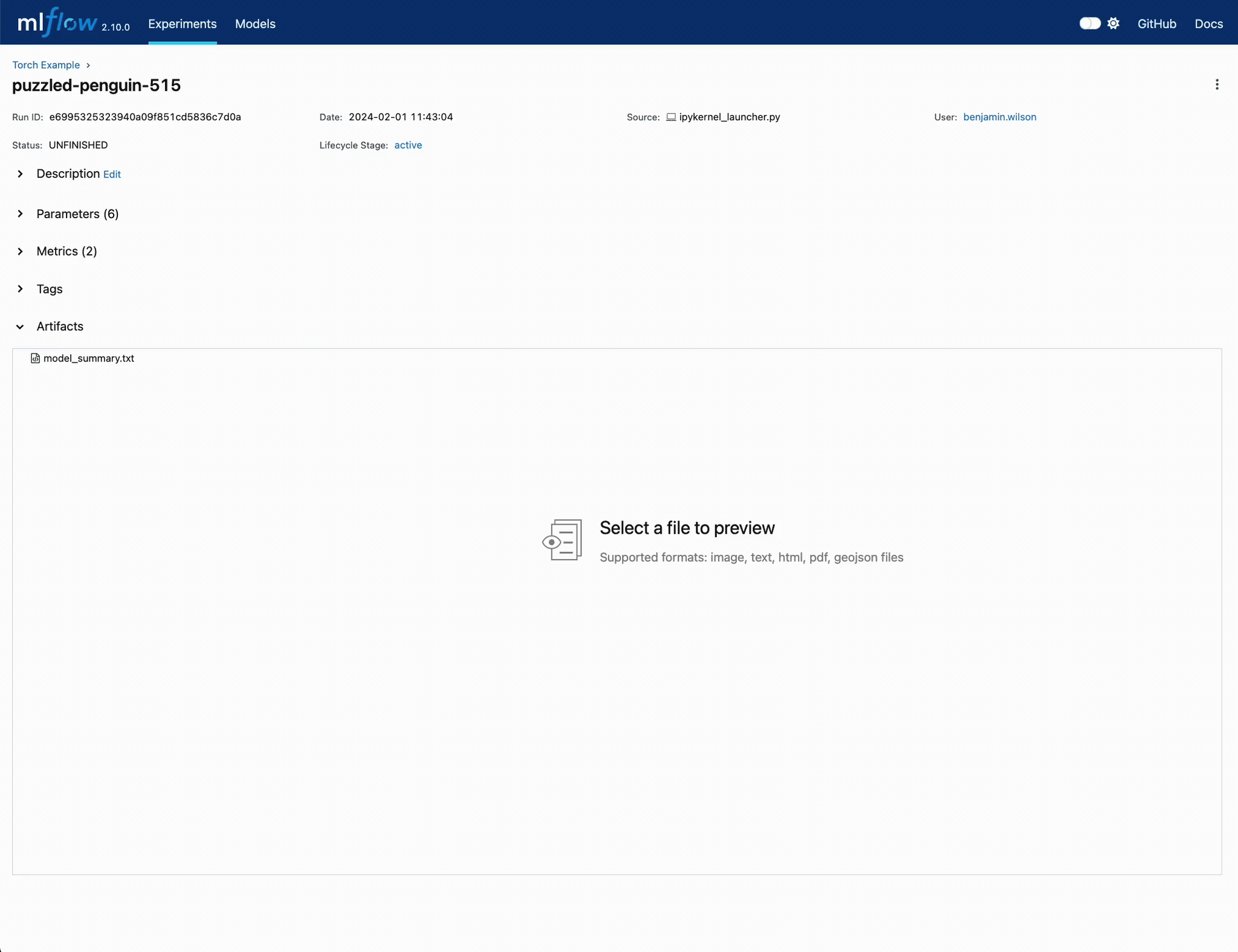
Task: Expand the Parameters (6) section
Action: click(21, 214)
